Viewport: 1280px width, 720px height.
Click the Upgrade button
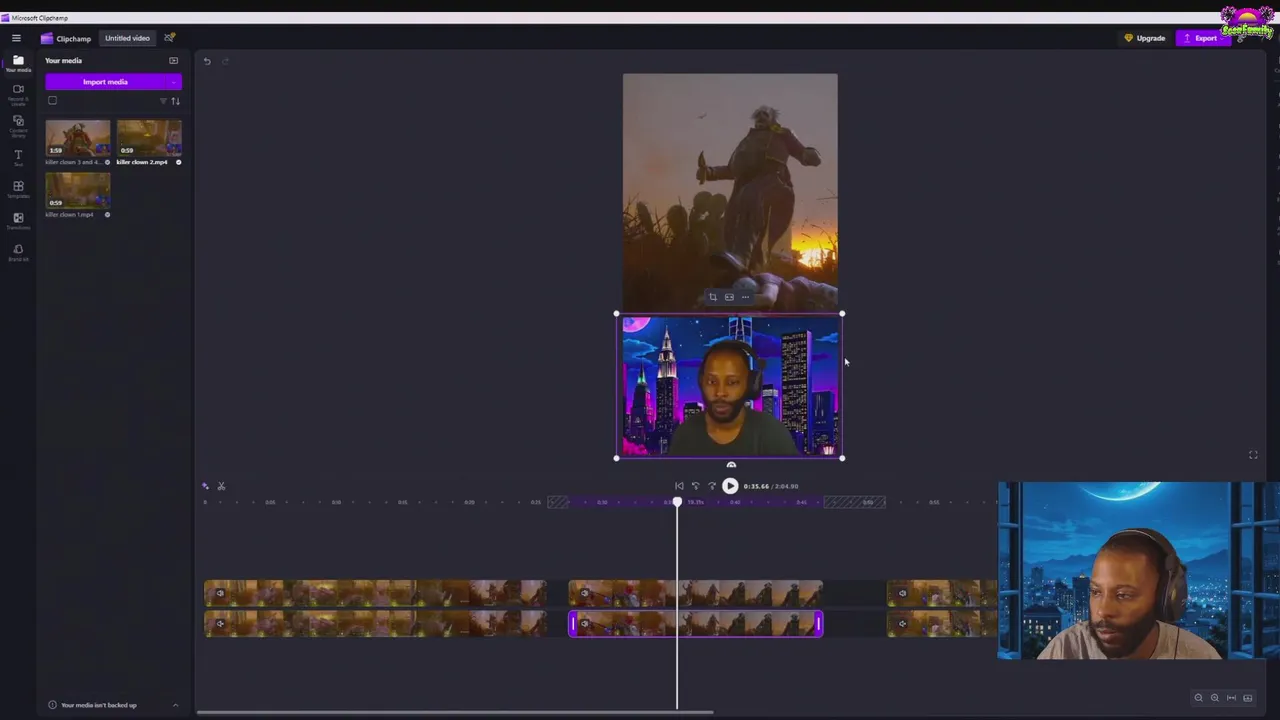click(1145, 38)
